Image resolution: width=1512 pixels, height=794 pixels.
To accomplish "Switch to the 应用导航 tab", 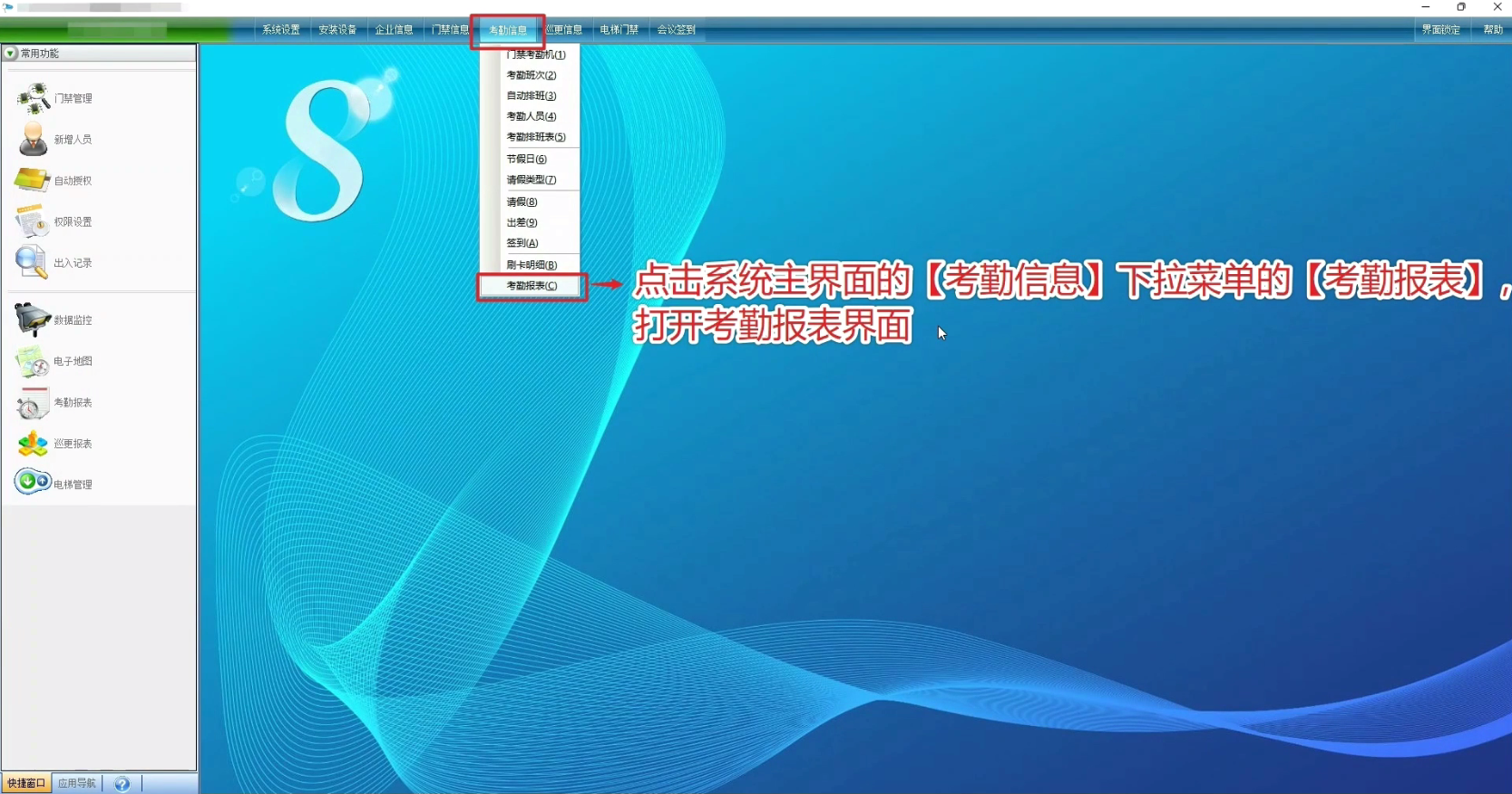I will (x=77, y=783).
